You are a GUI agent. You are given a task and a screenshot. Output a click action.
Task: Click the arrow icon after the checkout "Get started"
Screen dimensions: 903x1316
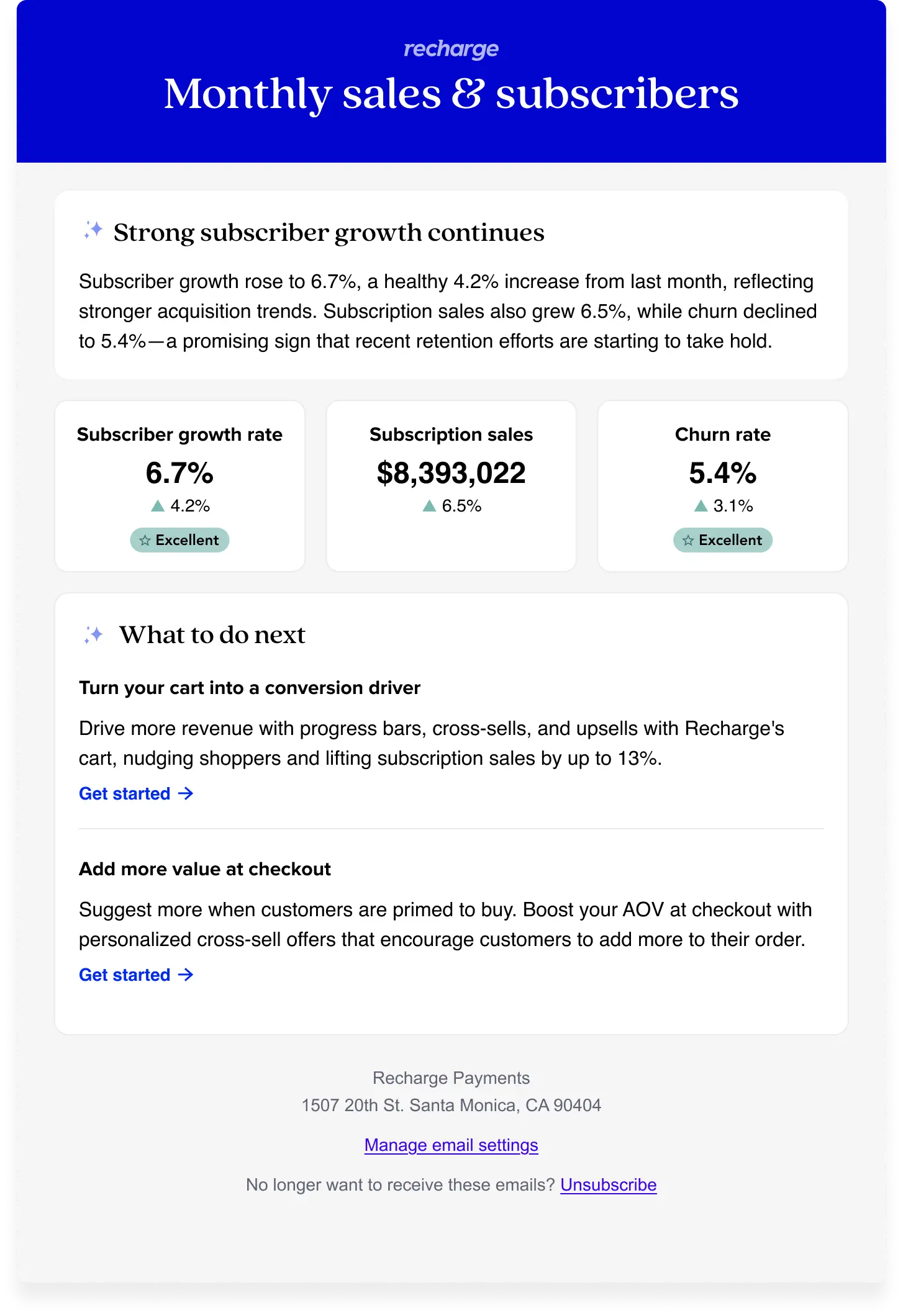pyautogui.click(x=186, y=975)
